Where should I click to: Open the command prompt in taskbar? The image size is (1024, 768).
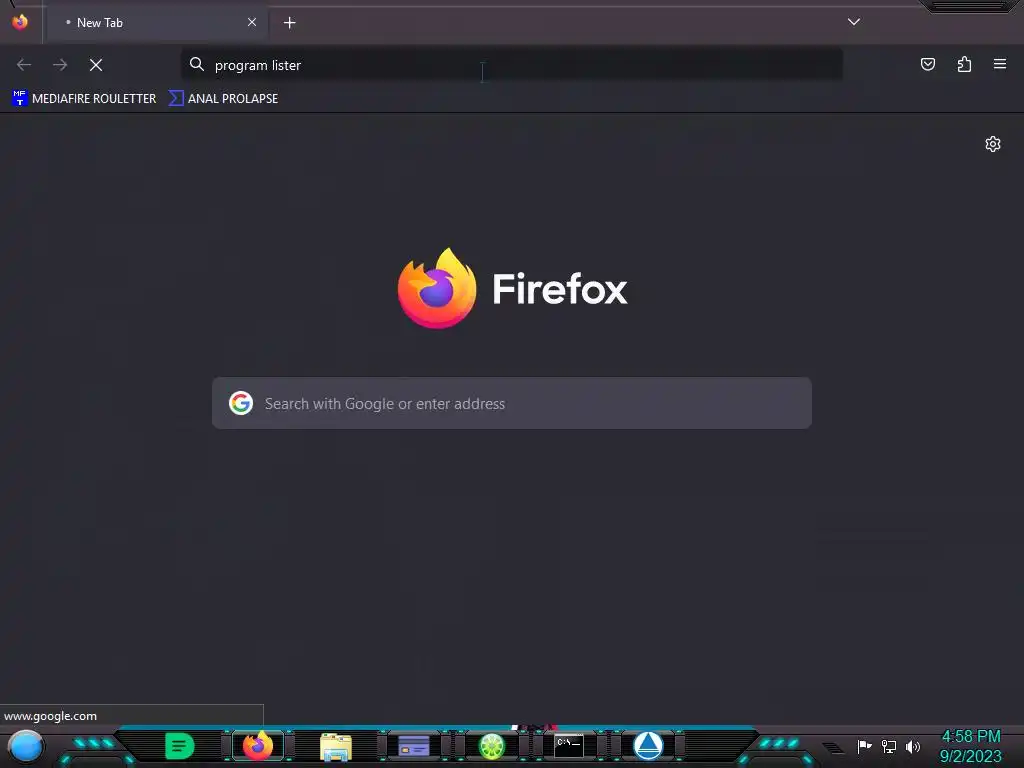(569, 746)
